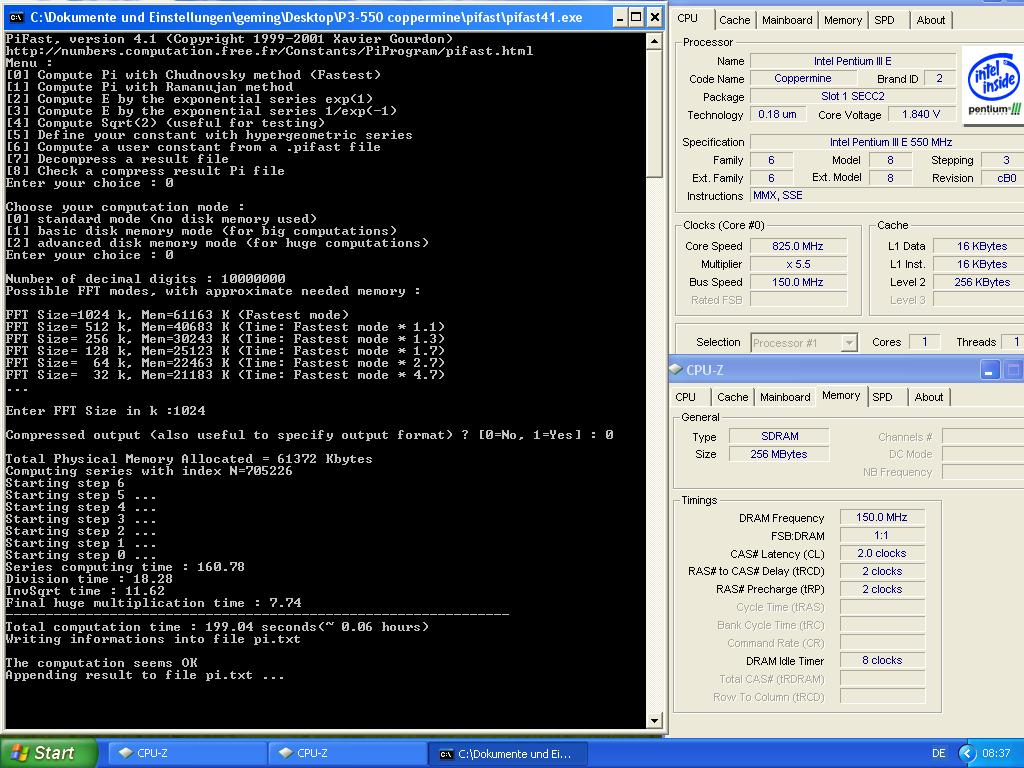Click the CAS# Latency value 2.0 clocks

(882, 553)
